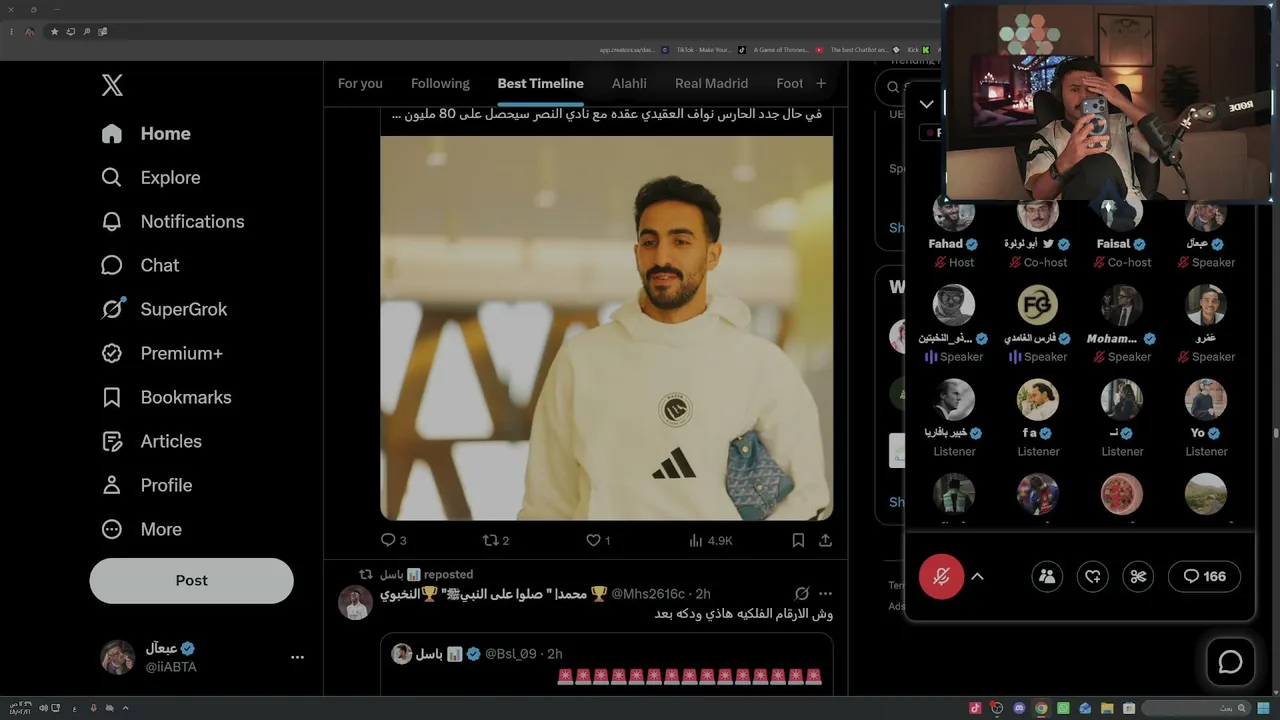The height and width of the screenshot is (720, 1280).
Task: Switch to the Following tab
Action: pos(440,84)
